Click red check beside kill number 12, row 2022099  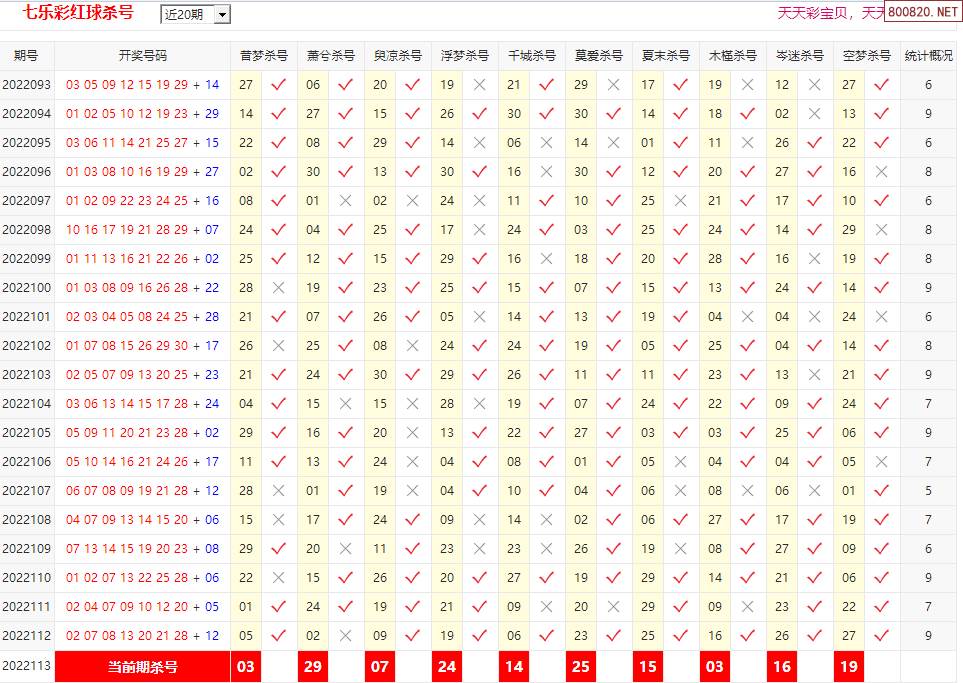click(x=345, y=259)
